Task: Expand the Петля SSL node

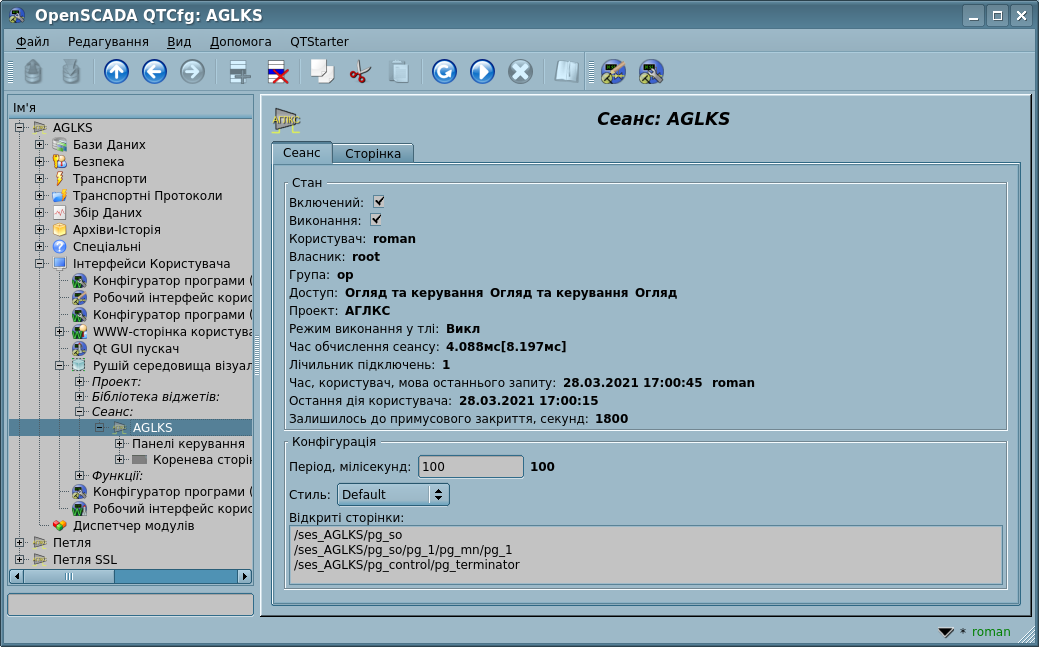Action: [20, 559]
